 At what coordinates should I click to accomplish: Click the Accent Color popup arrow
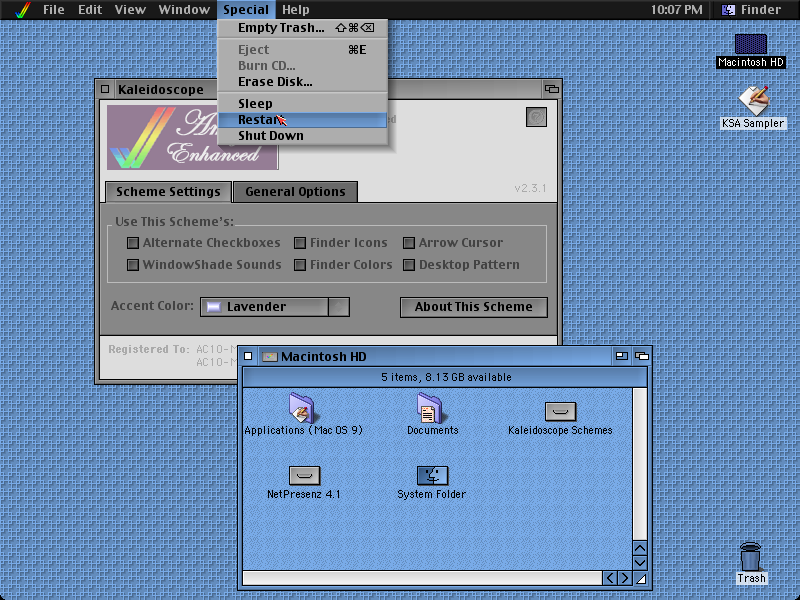click(x=339, y=307)
